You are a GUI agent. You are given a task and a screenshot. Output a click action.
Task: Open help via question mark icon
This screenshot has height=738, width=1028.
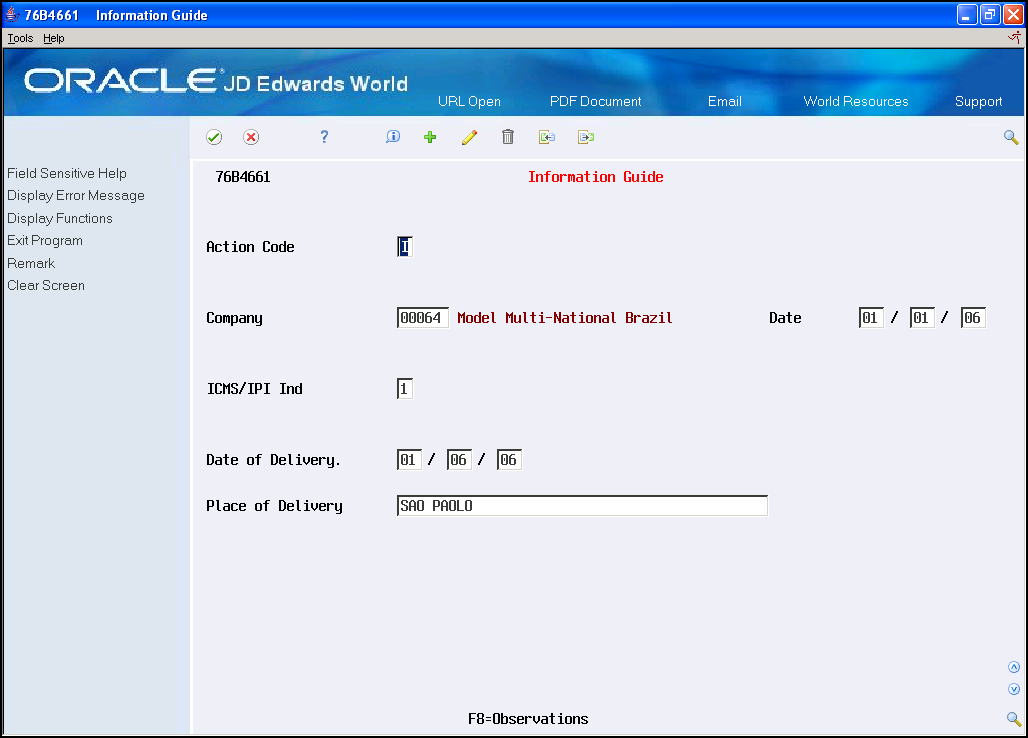click(x=324, y=136)
